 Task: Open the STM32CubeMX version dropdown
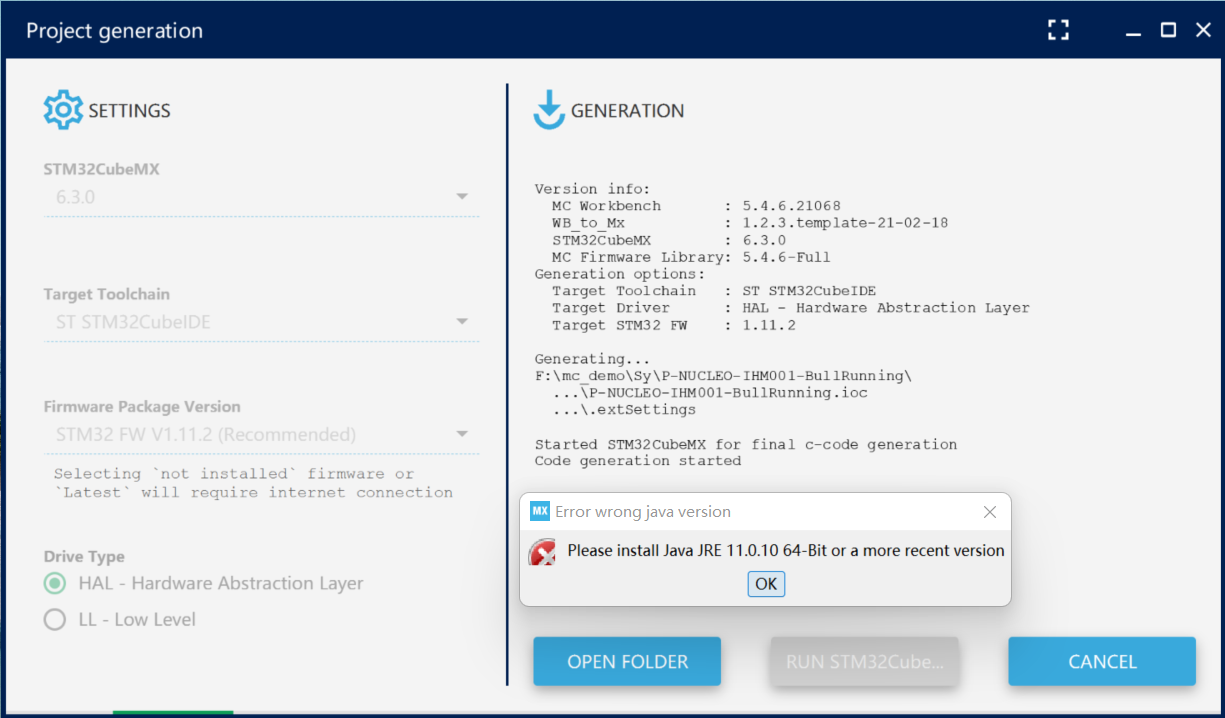click(x=261, y=197)
